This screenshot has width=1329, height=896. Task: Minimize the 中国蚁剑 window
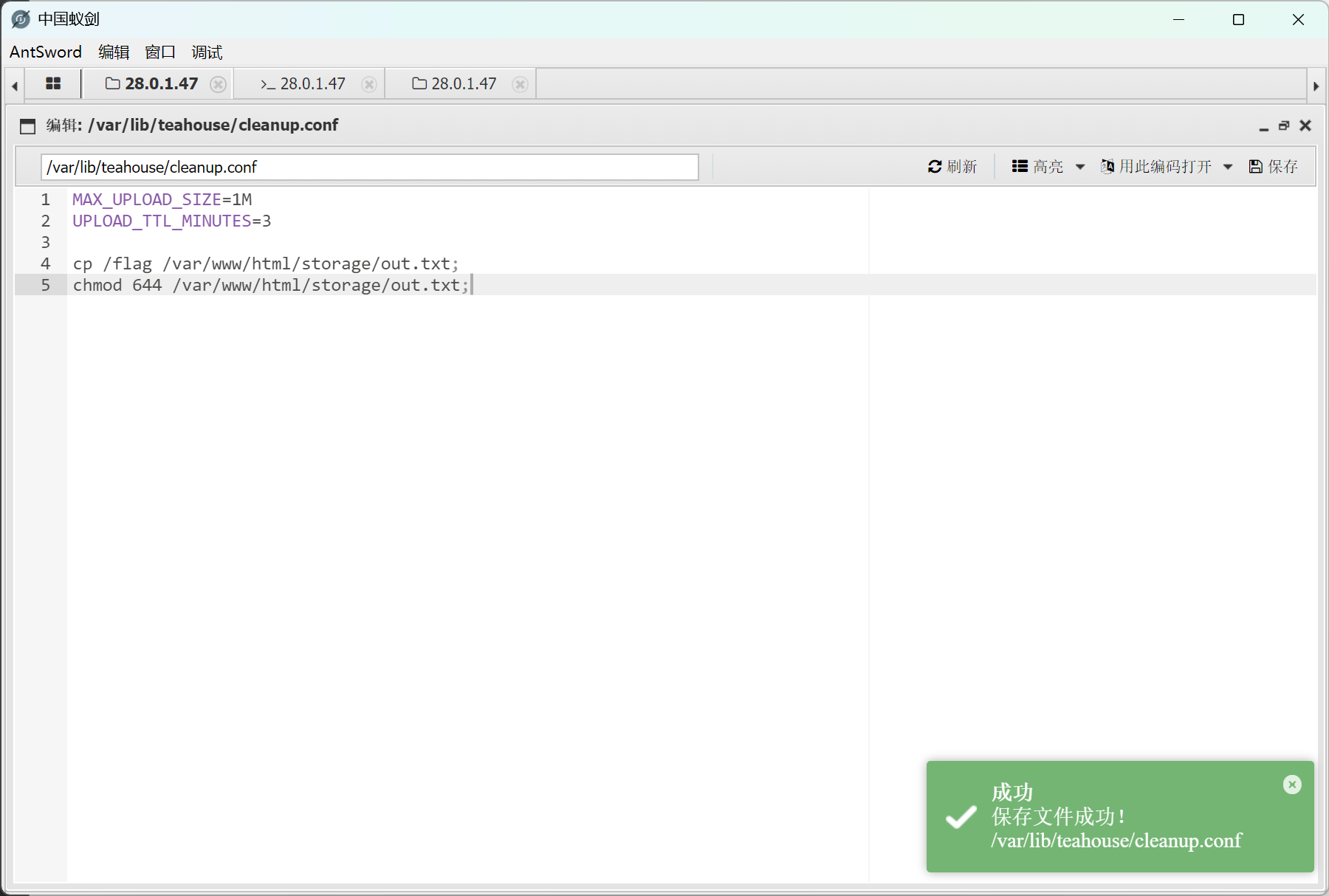point(1179,20)
